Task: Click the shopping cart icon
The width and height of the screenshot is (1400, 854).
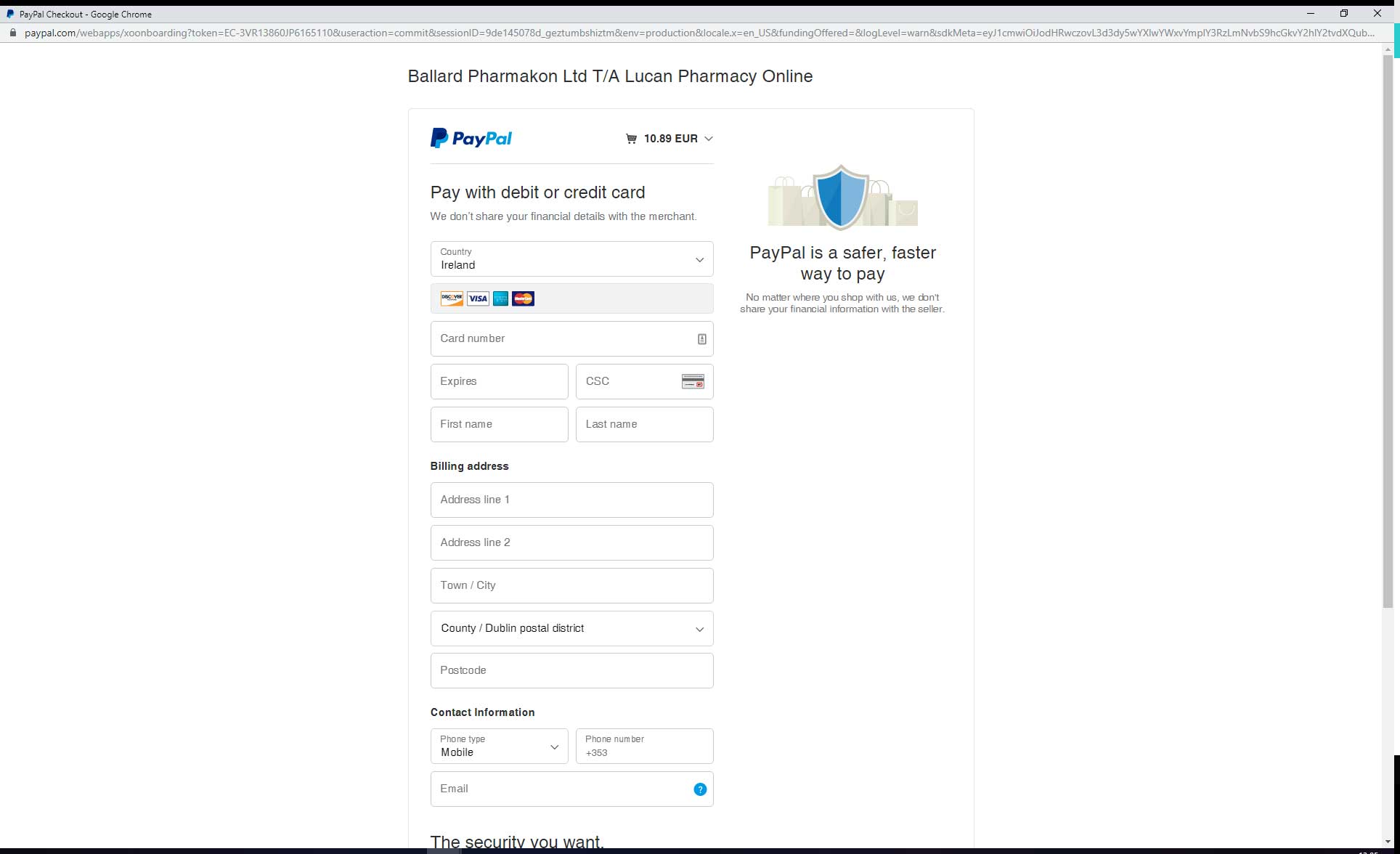Action: click(631, 139)
